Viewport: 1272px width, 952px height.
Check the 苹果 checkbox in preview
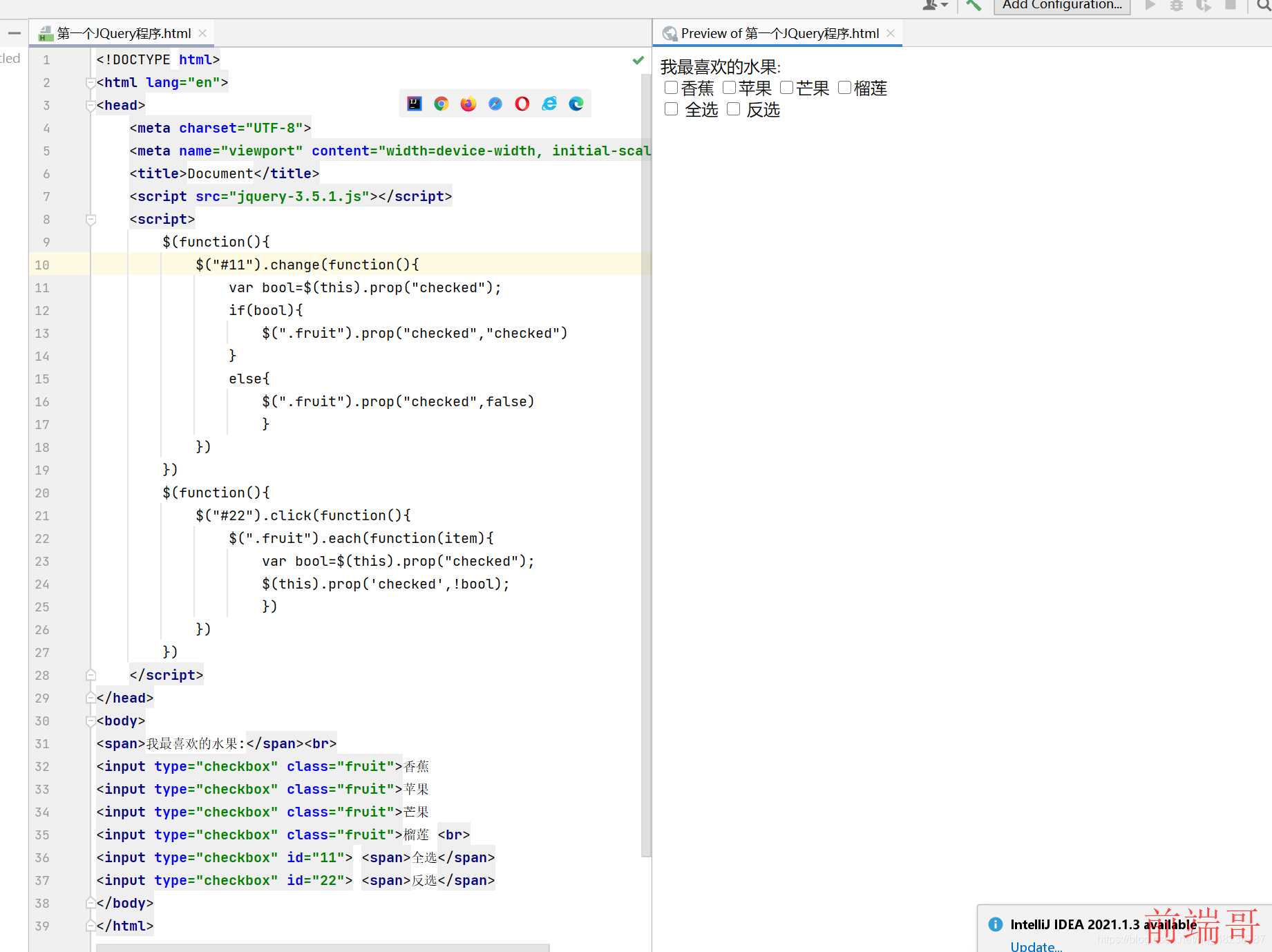[x=729, y=88]
